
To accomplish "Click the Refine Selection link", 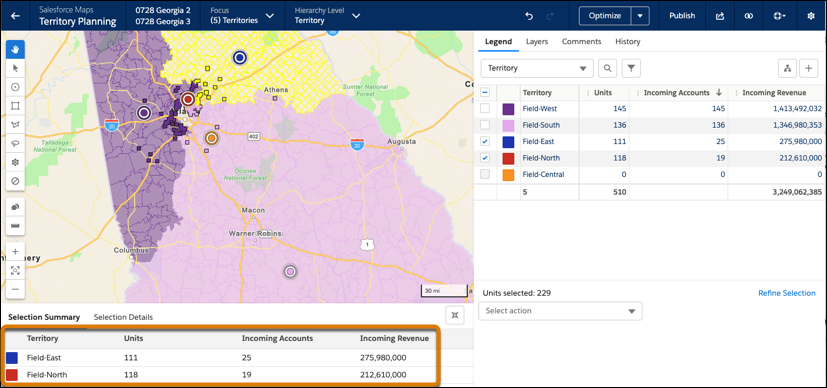I will click(787, 293).
